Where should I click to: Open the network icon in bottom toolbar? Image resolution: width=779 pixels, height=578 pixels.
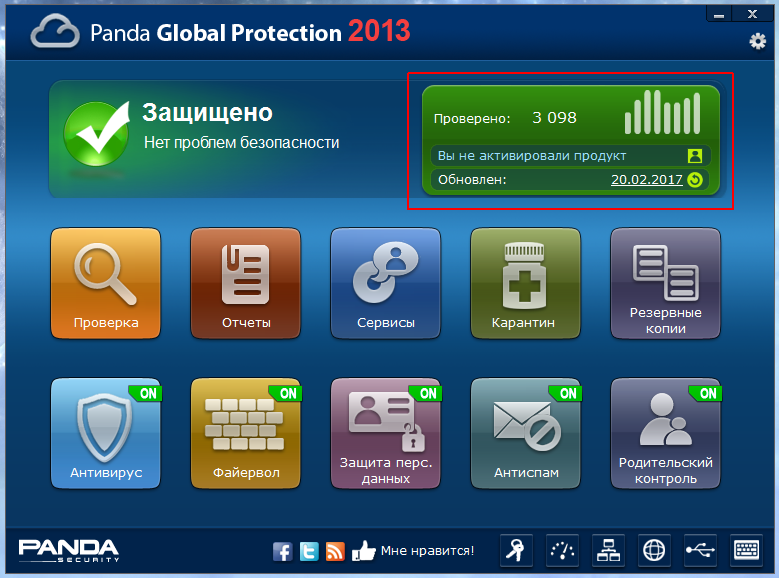tap(608, 551)
